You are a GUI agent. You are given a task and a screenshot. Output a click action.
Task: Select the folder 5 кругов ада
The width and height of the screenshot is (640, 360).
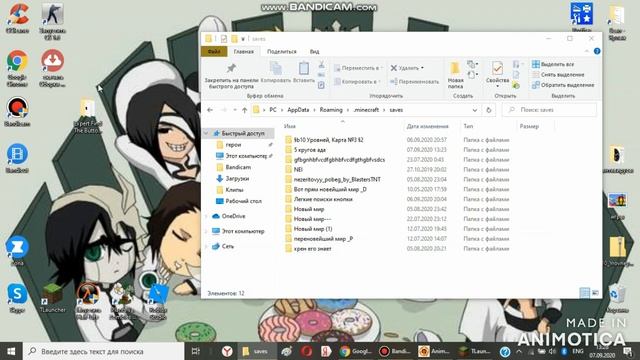[309, 150]
